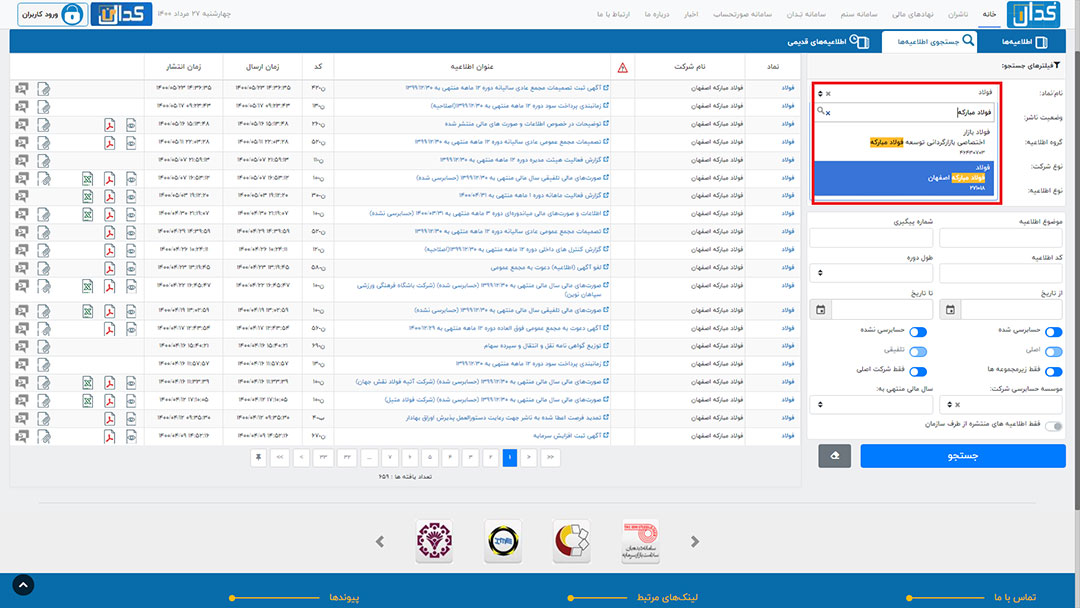The height and width of the screenshot is (608, 1080).
Task: Open 'طول دوره' dropdown
Action: [871, 273]
